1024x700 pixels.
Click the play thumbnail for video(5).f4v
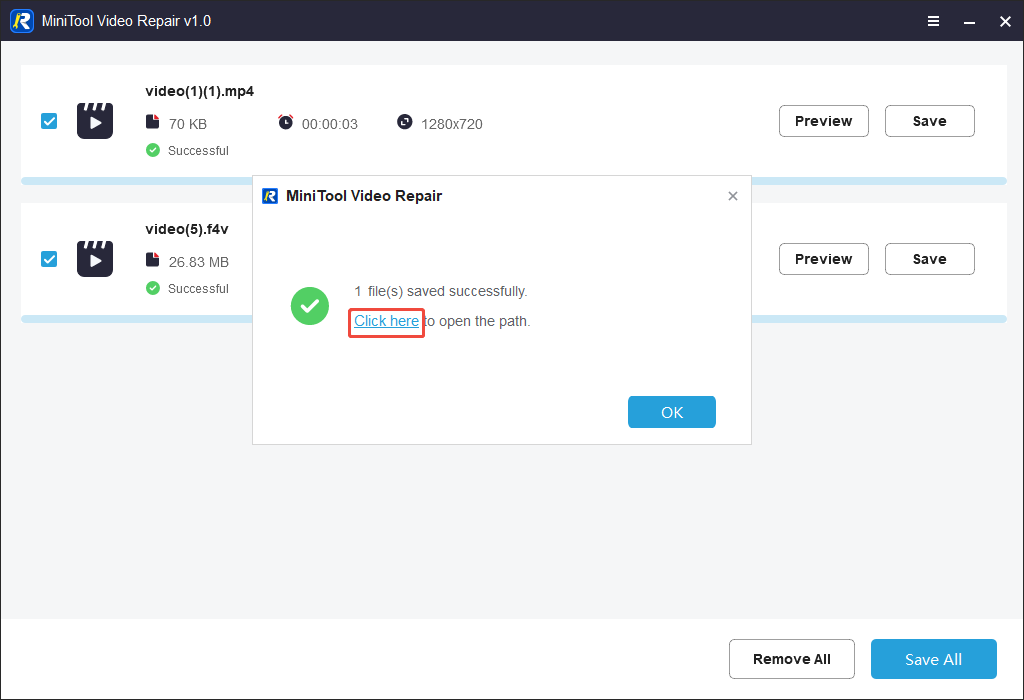pyautogui.click(x=94, y=258)
